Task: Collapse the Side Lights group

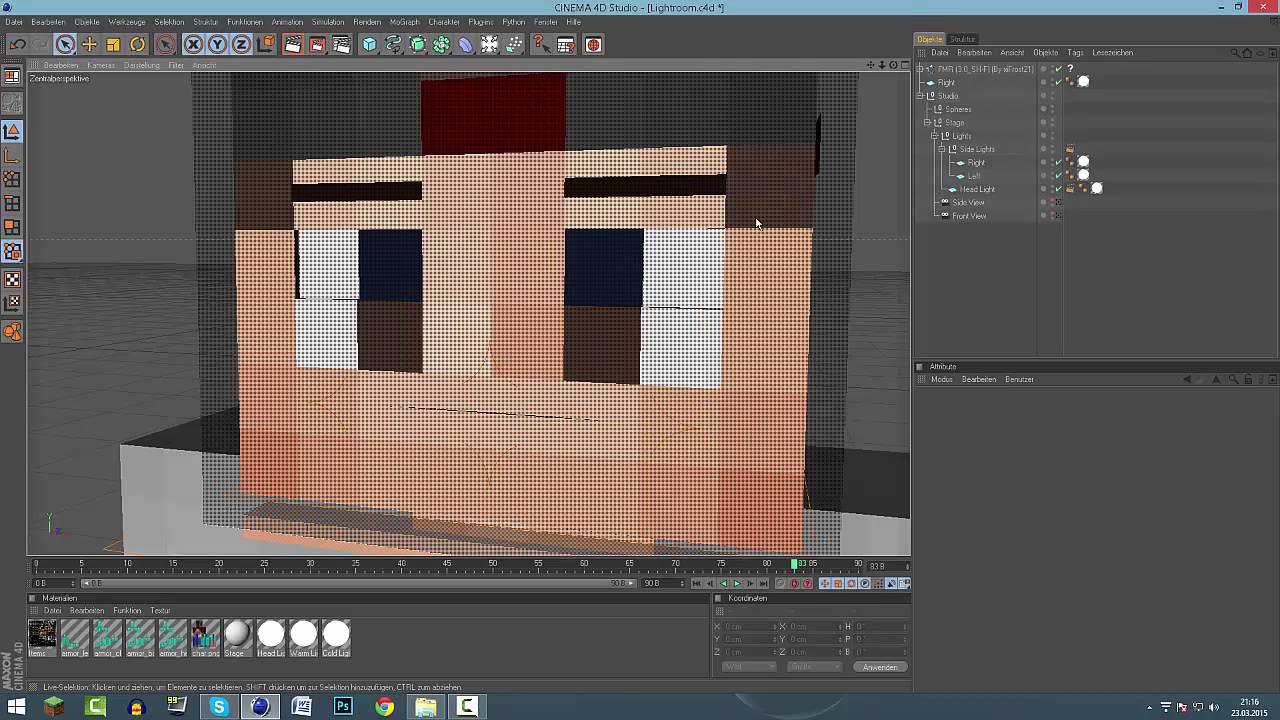Action: tap(941, 149)
